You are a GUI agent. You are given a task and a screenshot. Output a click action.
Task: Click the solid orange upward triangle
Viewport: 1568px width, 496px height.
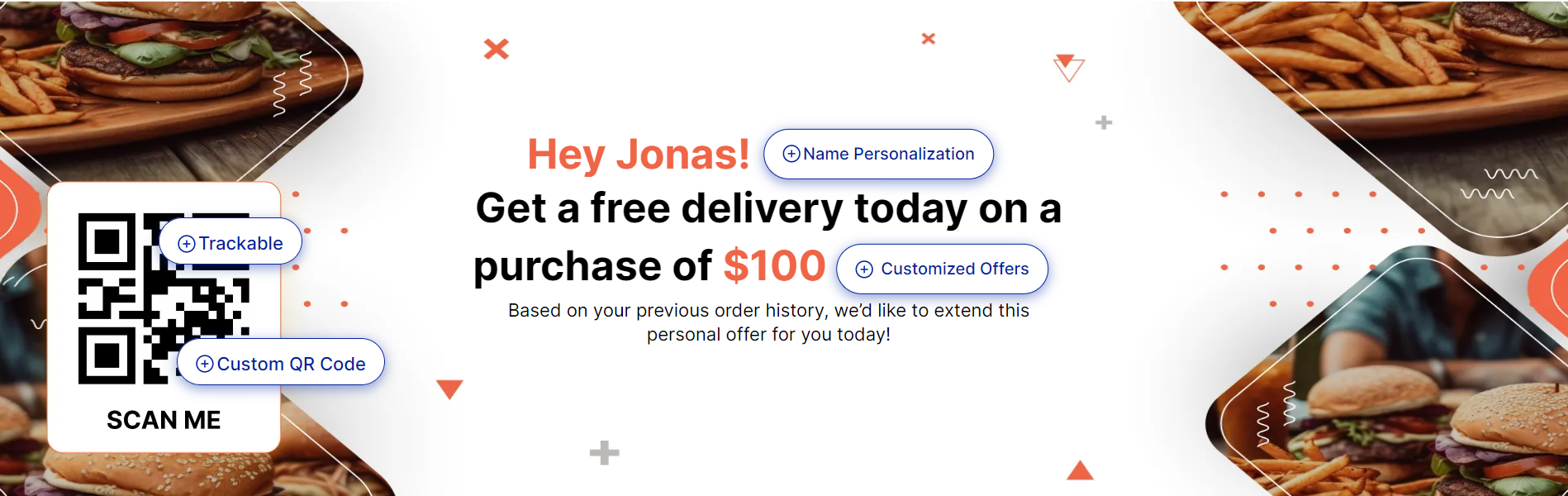pos(1080,471)
